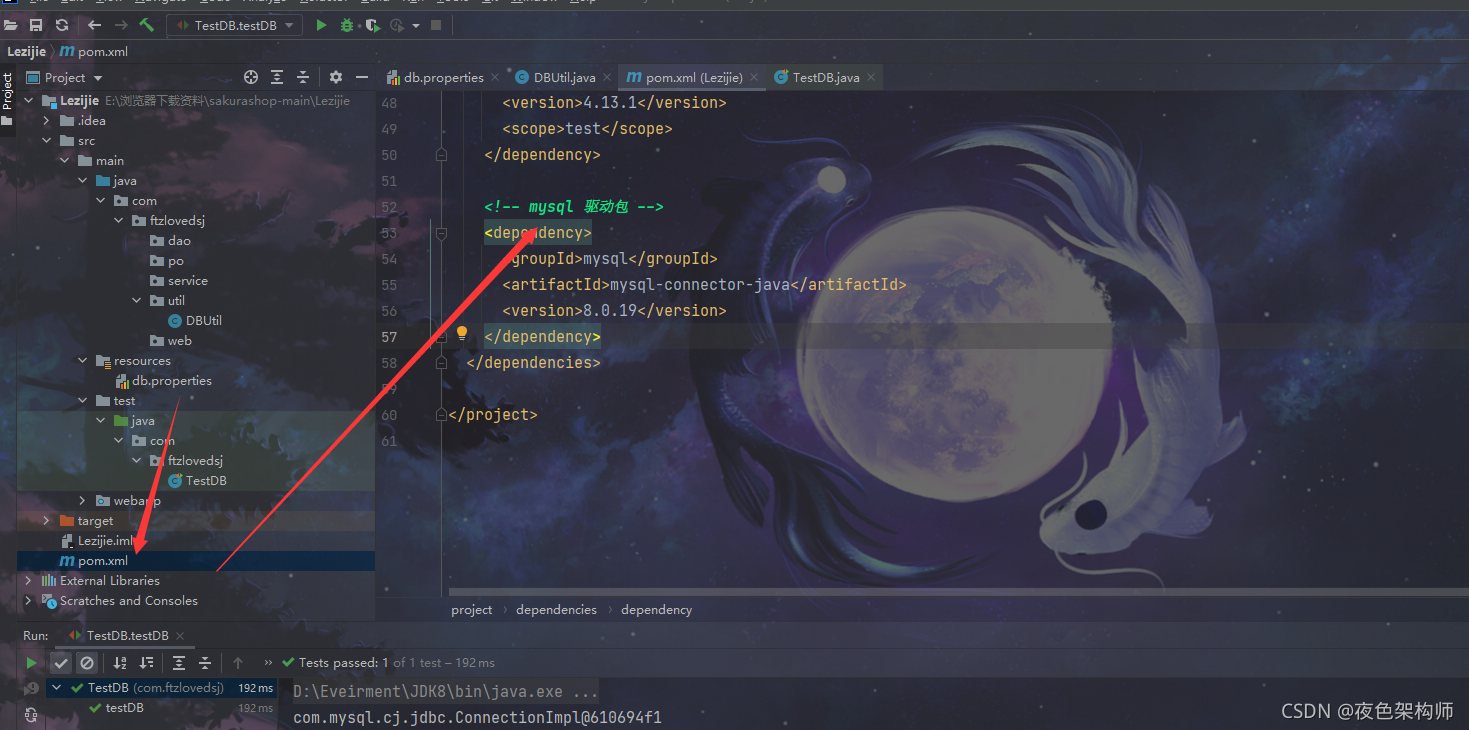The image size is (1469, 730).
Task: Click the previous failed test up arrow
Action: pos(238,662)
